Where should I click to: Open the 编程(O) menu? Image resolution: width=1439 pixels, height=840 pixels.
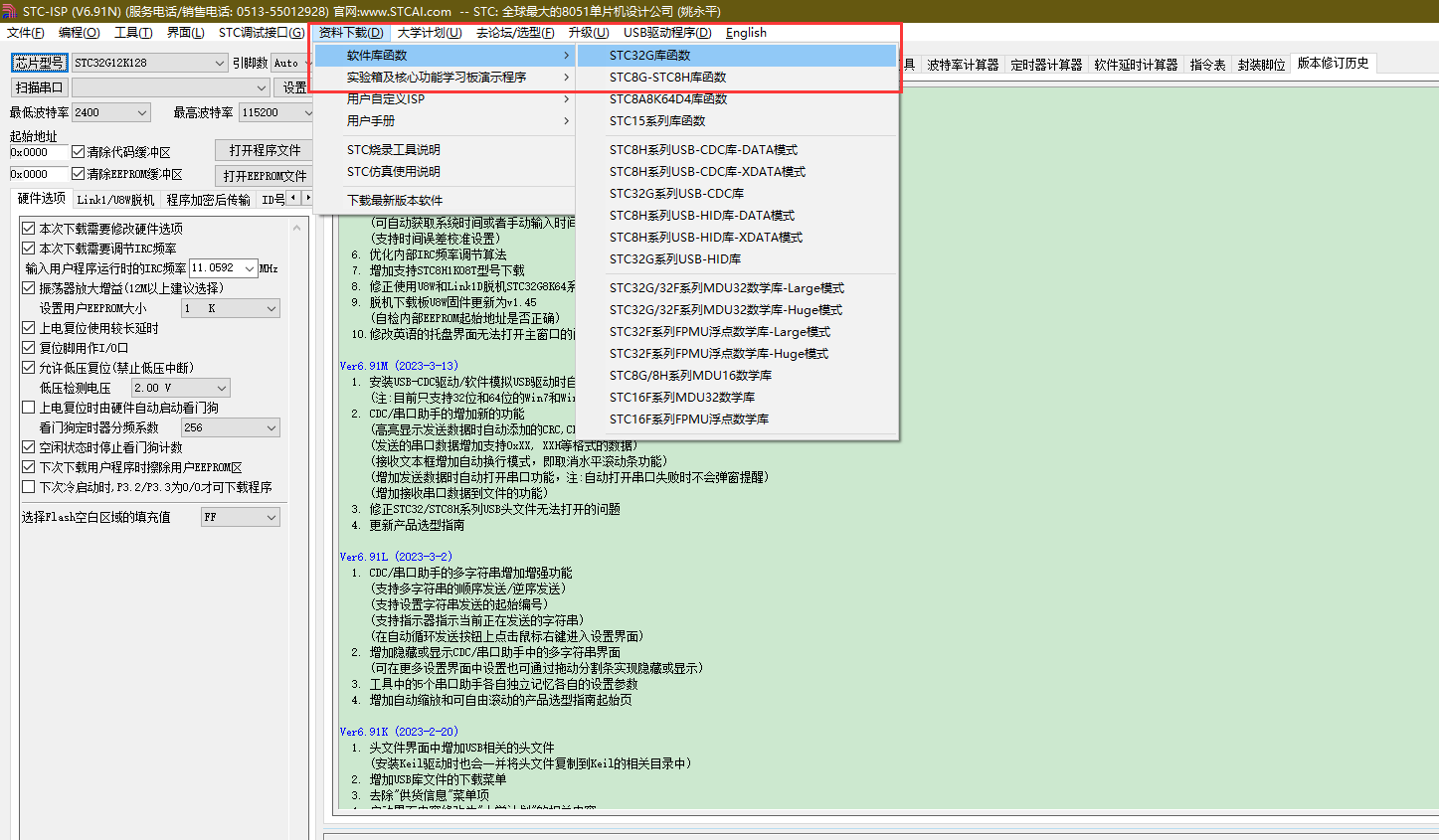click(x=80, y=33)
